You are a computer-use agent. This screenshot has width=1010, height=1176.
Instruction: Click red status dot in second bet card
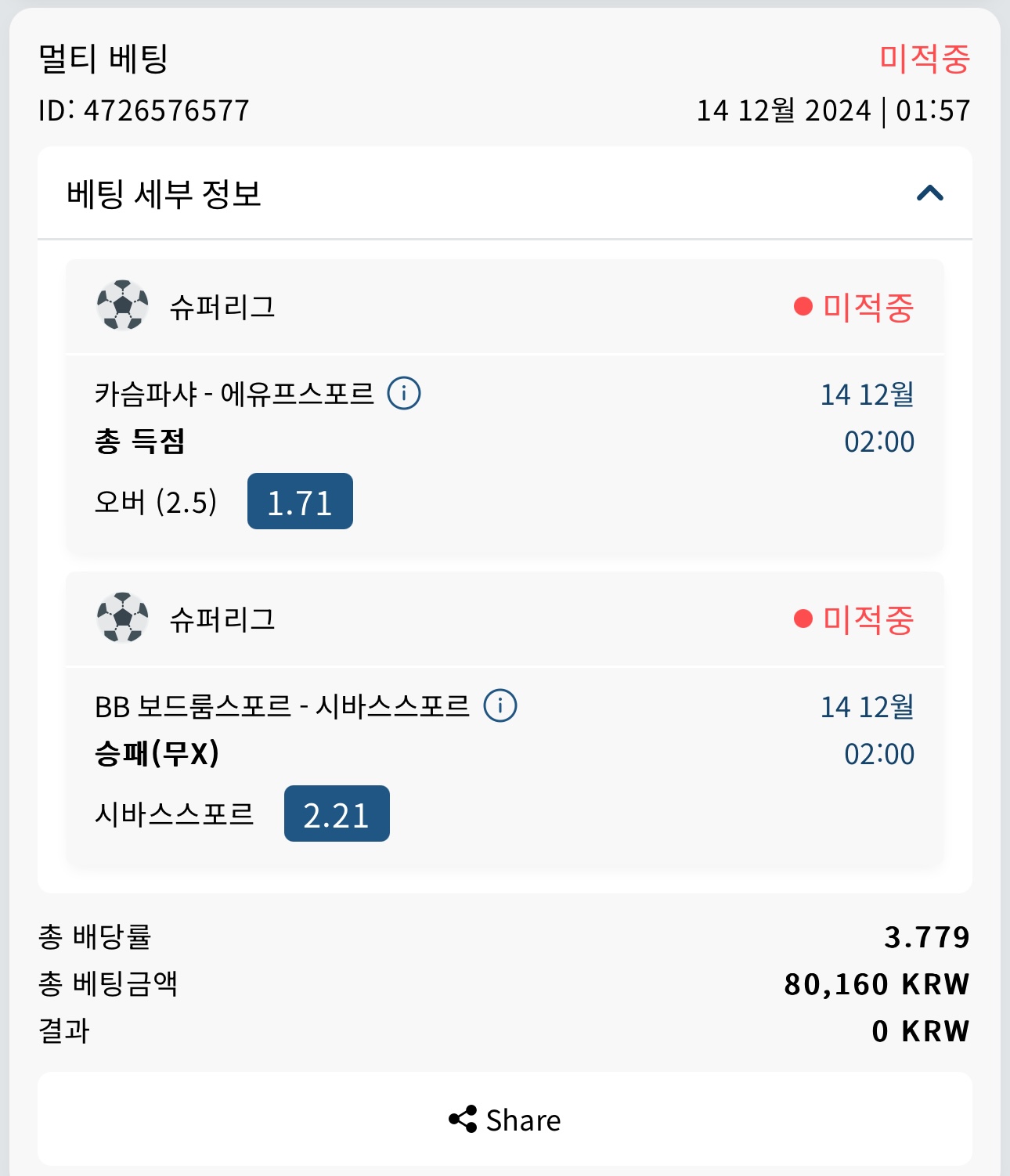tap(803, 619)
